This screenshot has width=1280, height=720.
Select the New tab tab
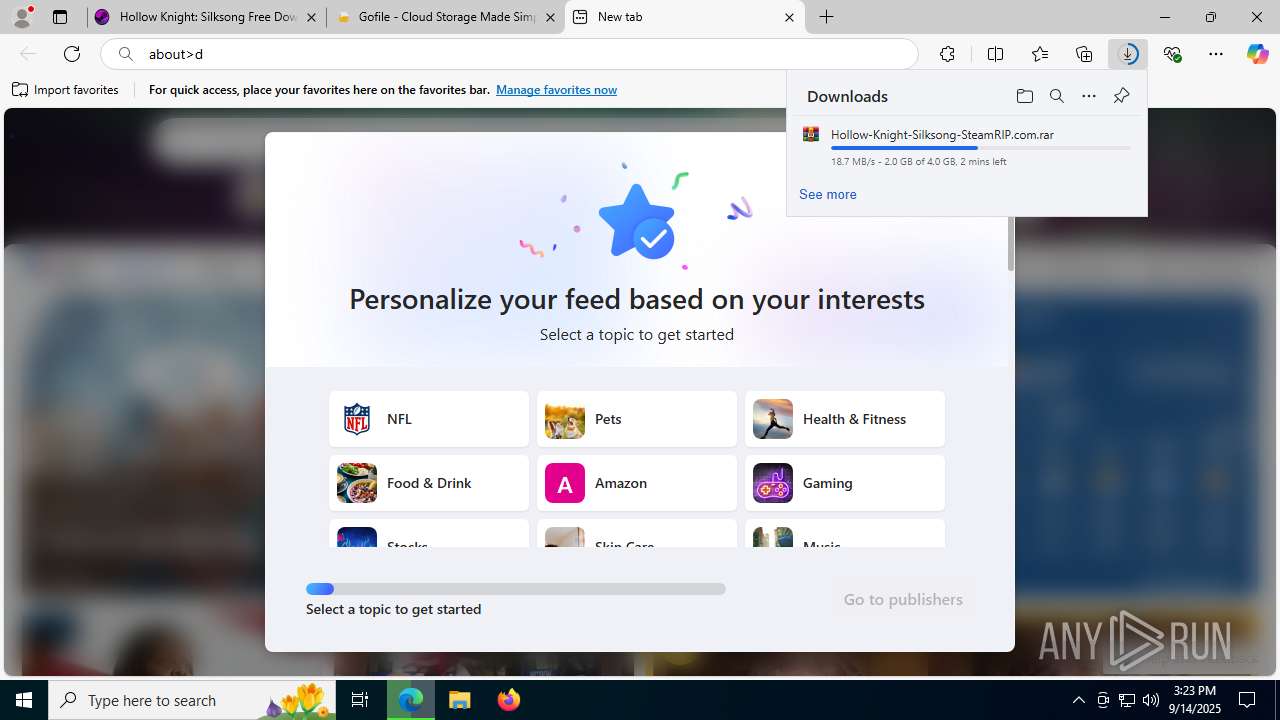[x=685, y=17]
